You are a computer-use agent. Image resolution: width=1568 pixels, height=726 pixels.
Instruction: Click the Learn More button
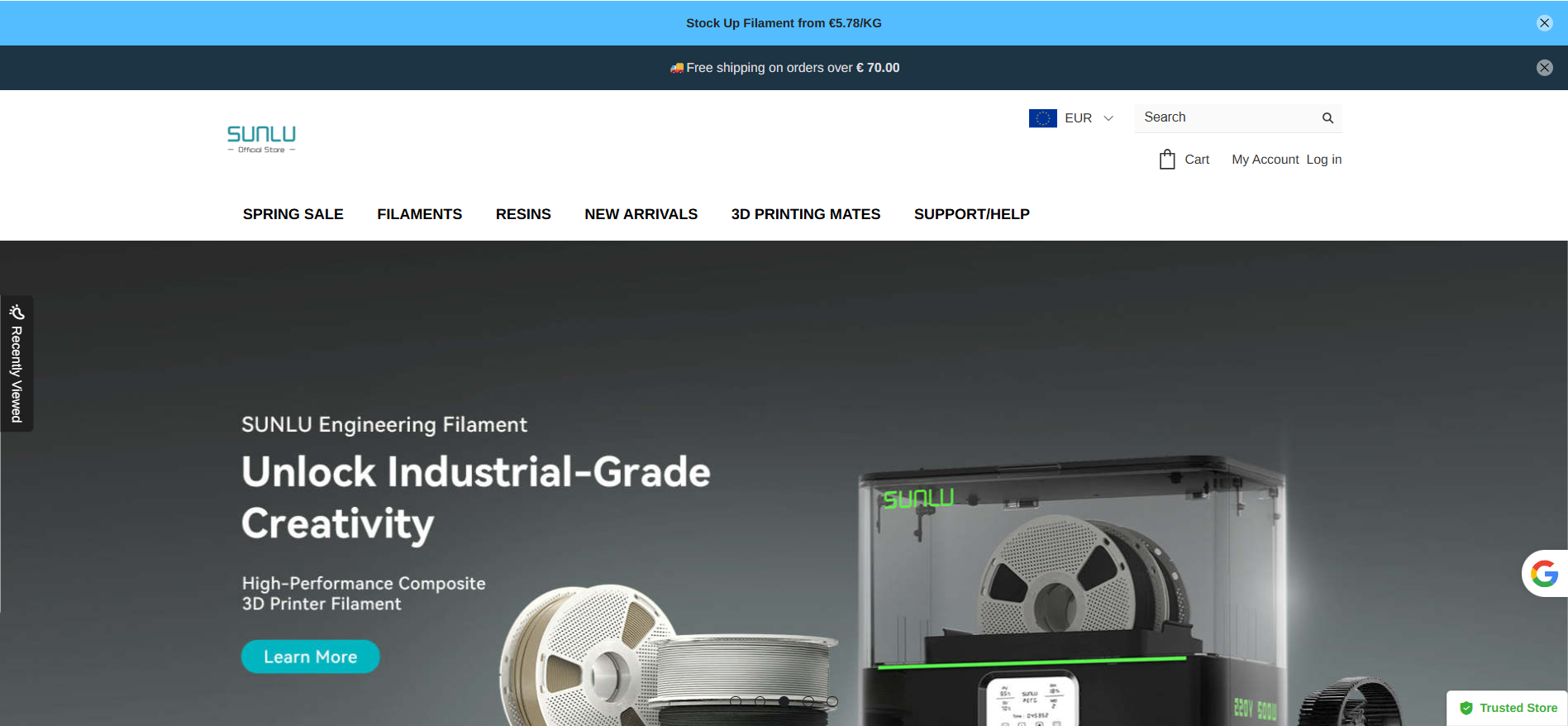[311, 657]
